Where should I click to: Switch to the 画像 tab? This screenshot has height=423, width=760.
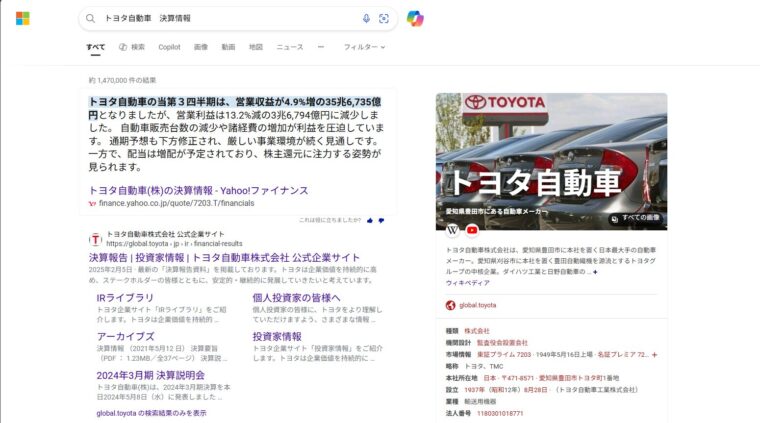coord(201,47)
